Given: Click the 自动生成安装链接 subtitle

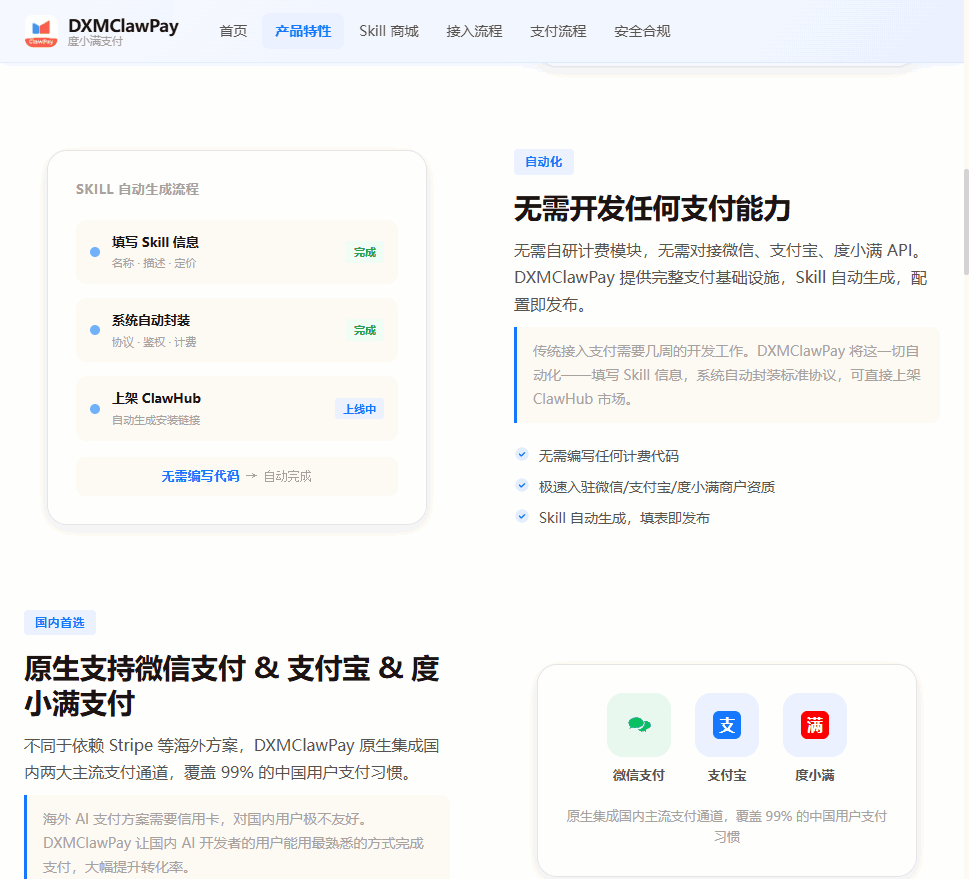Looking at the screenshot, I should [156, 420].
